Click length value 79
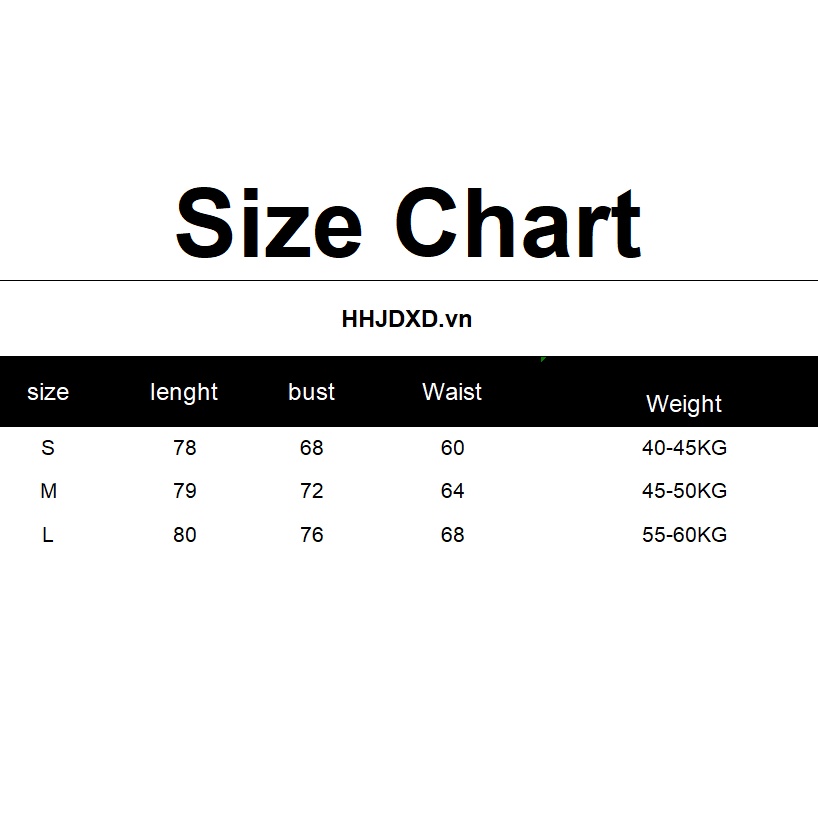This screenshot has height=818, width=818. pyautogui.click(x=185, y=491)
